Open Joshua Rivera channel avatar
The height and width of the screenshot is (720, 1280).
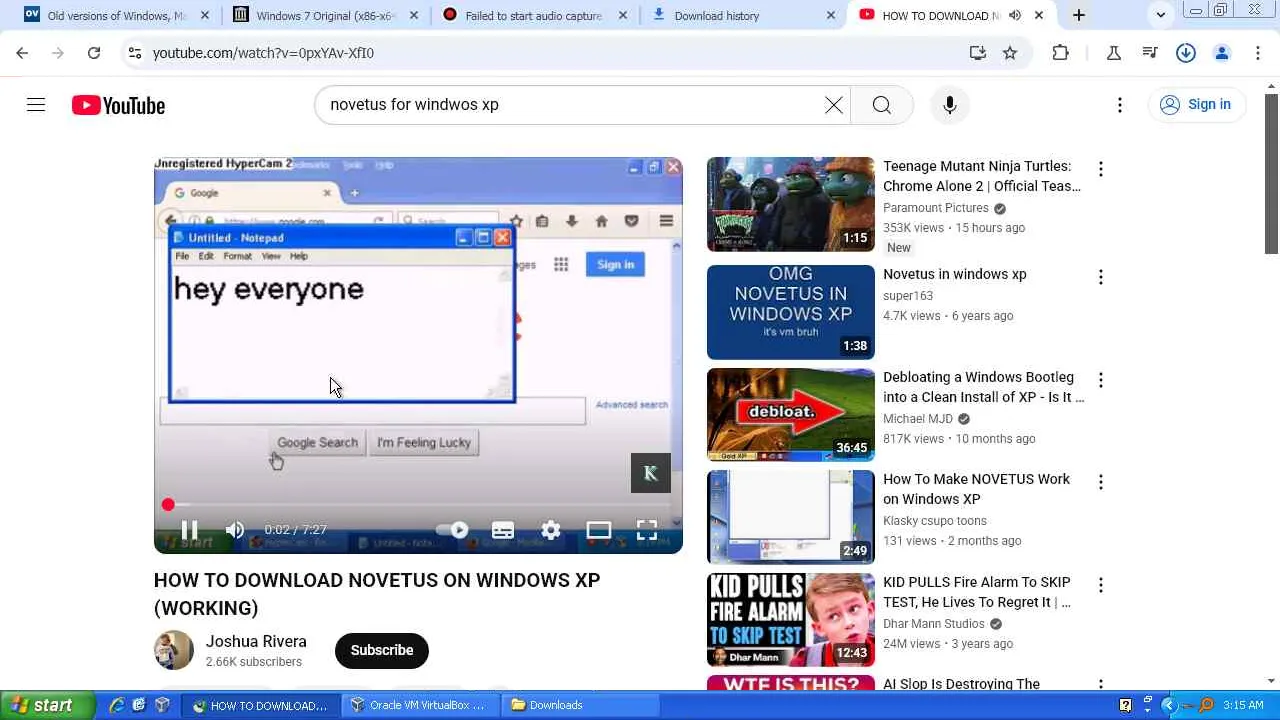[x=174, y=650]
